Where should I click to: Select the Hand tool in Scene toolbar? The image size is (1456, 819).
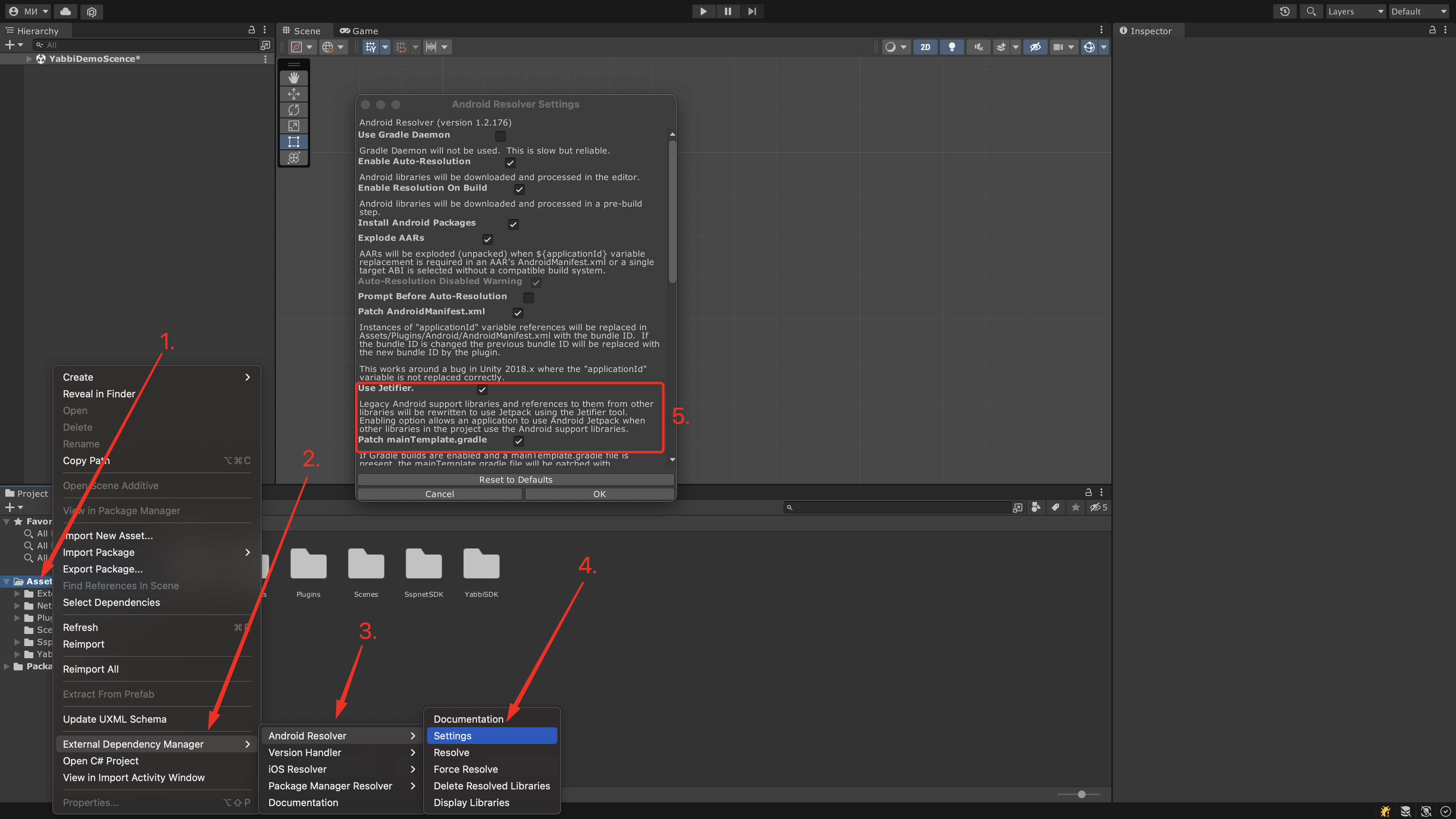point(293,78)
